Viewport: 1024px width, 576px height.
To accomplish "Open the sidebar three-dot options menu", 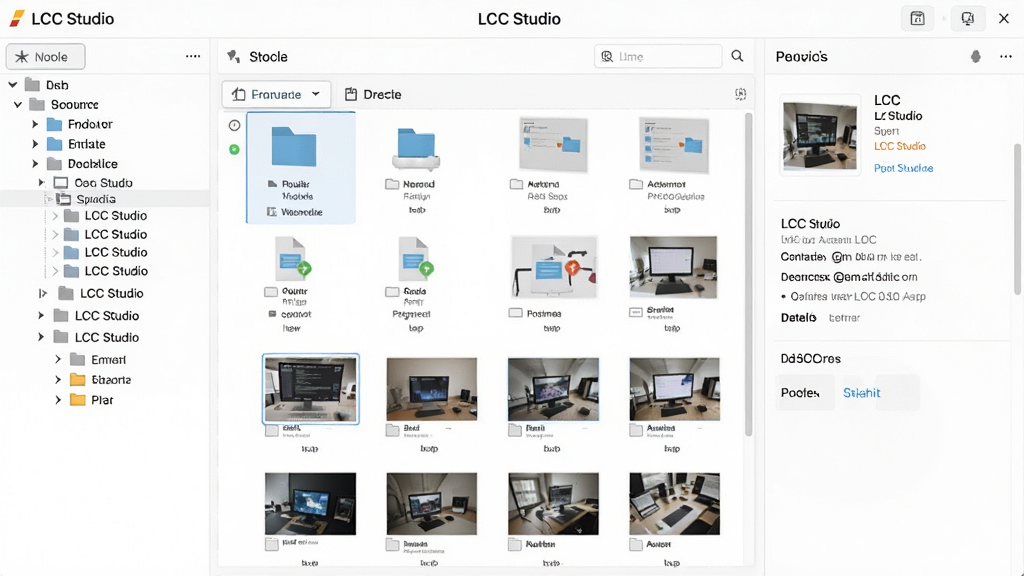I will tap(193, 56).
